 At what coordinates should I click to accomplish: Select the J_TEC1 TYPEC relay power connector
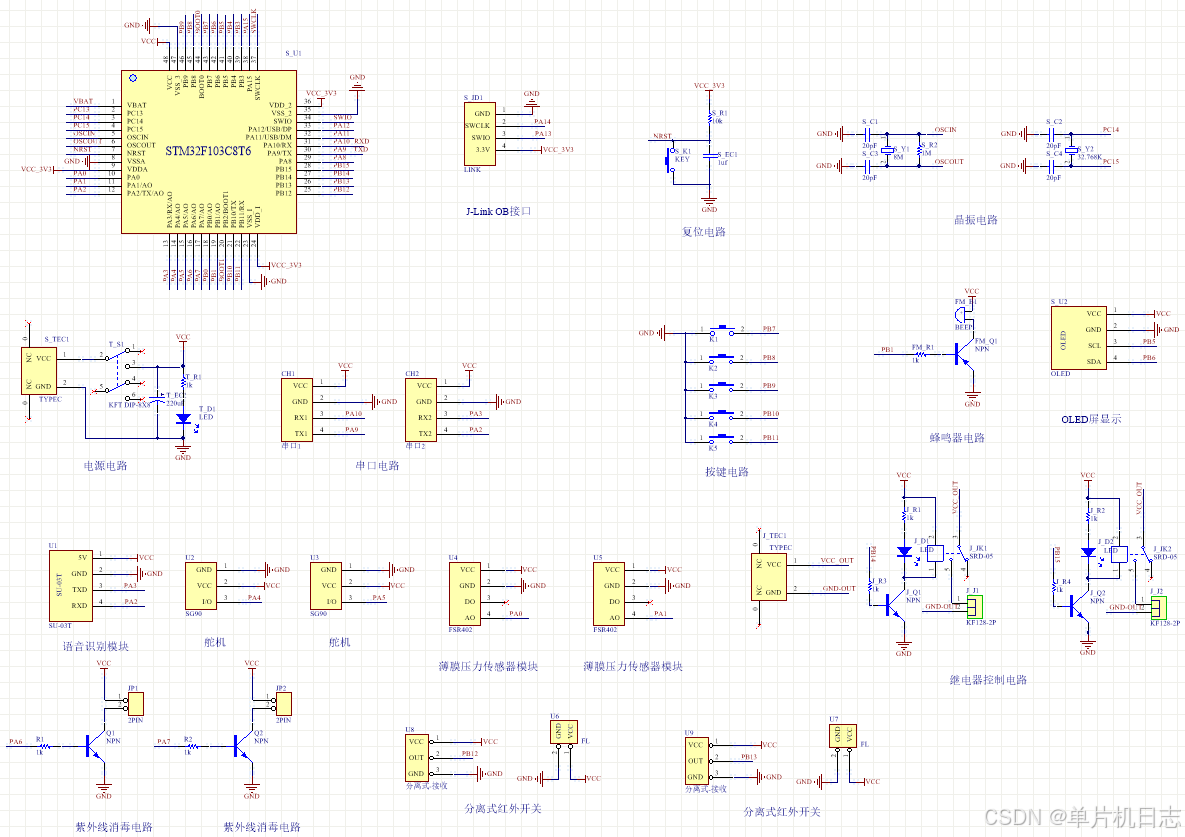tap(769, 577)
